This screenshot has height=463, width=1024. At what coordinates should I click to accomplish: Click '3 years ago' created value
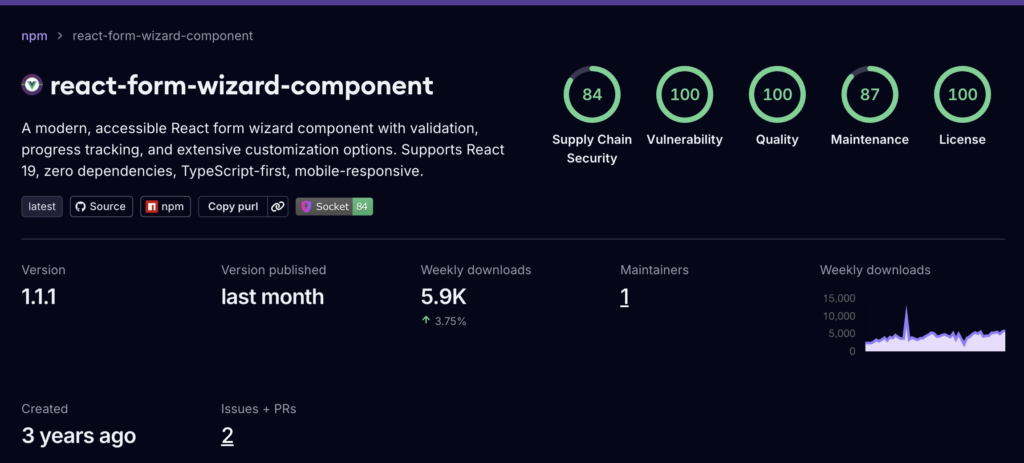(x=79, y=436)
